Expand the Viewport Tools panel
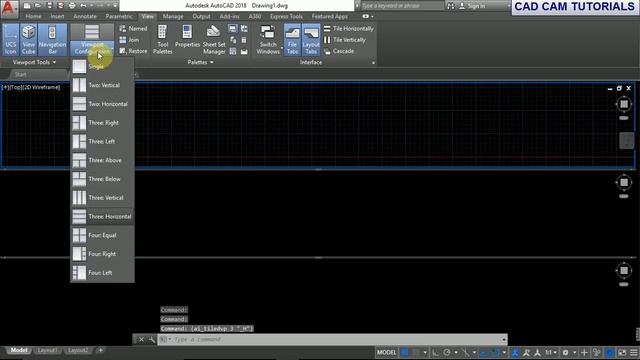Image resolution: width=640 pixels, height=360 pixels. [34, 62]
